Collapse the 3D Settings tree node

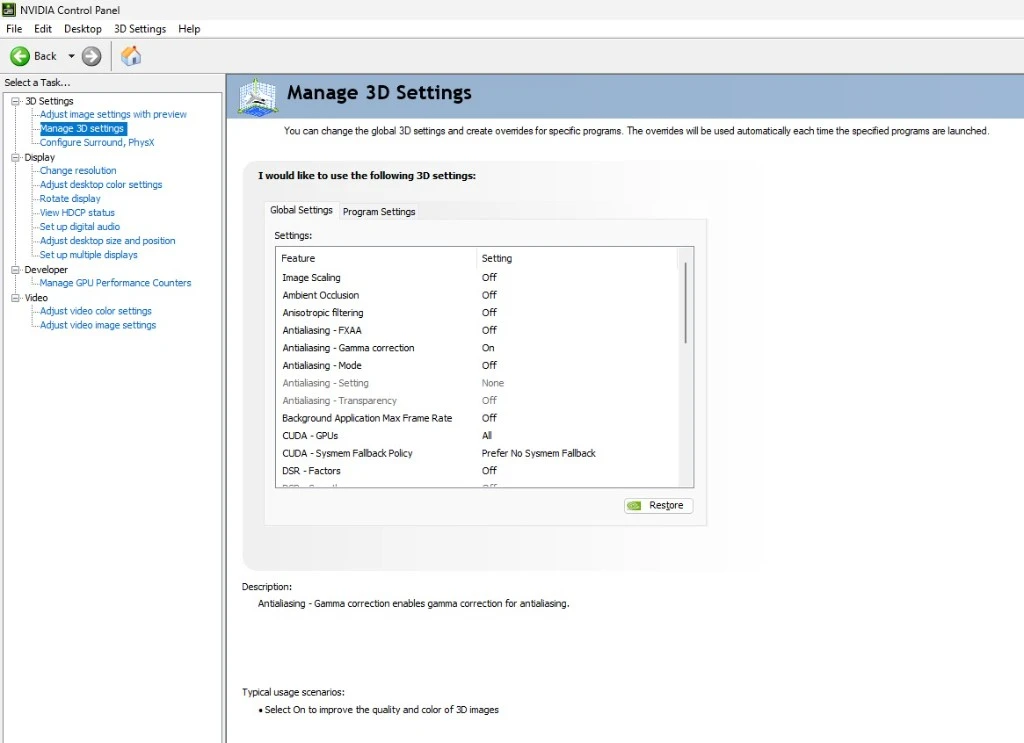pyautogui.click(x=16, y=101)
